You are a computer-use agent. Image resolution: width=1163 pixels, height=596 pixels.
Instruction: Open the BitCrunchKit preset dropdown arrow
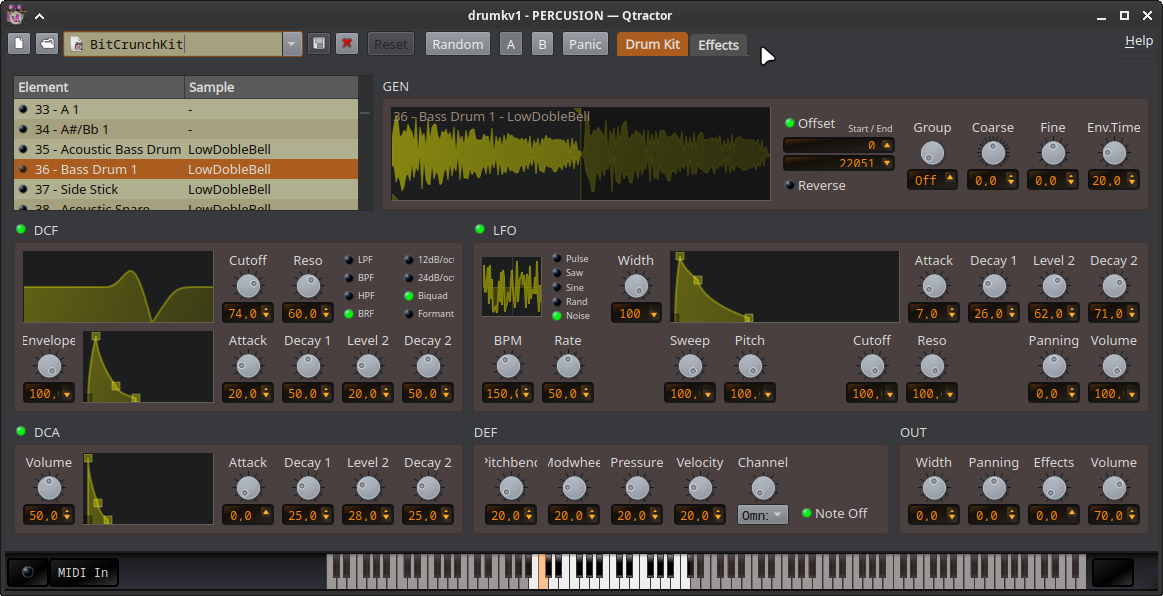pos(292,44)
